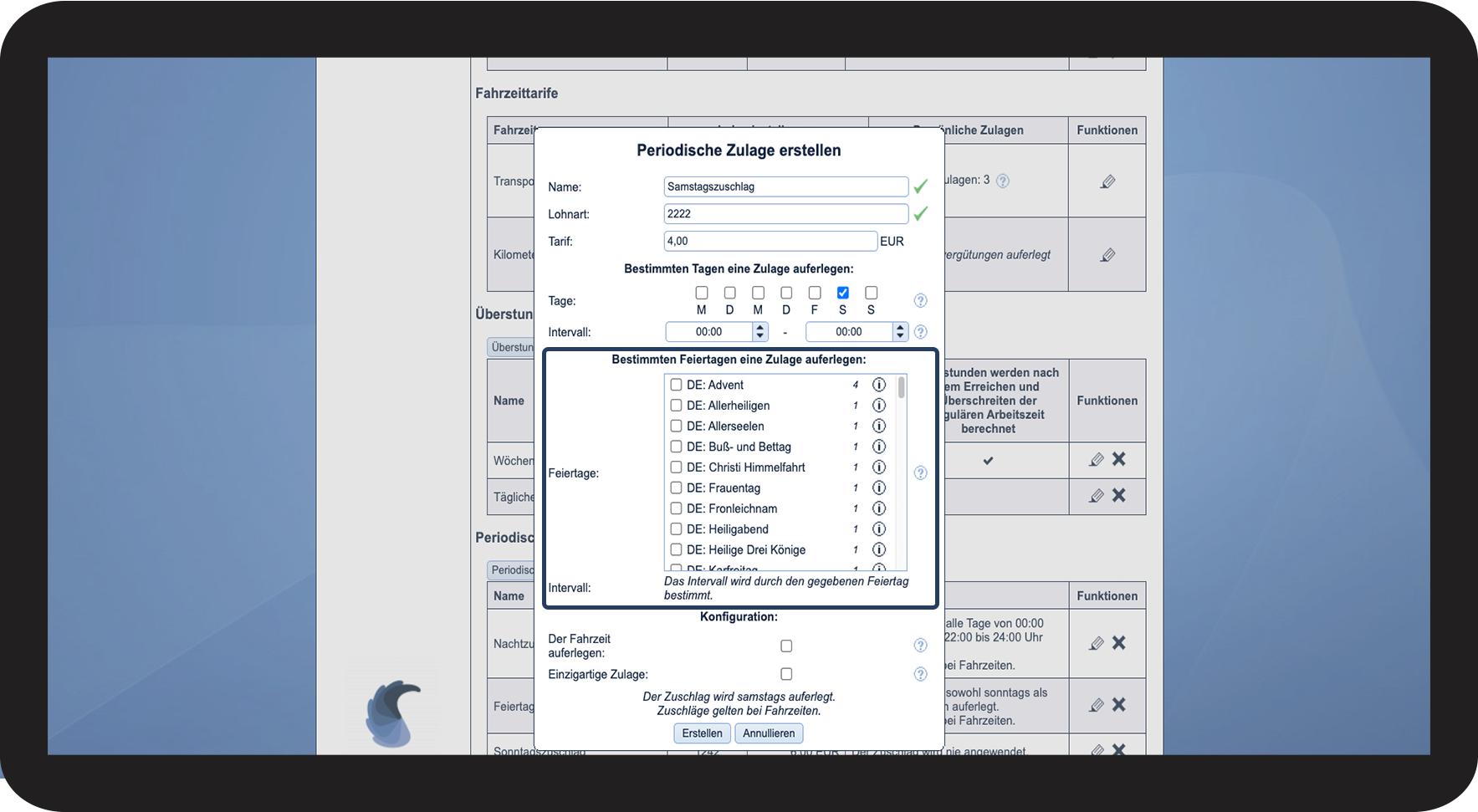Edit the Nachtzuschlag allowance row
1478x812 pixels.
(1097, 643)
